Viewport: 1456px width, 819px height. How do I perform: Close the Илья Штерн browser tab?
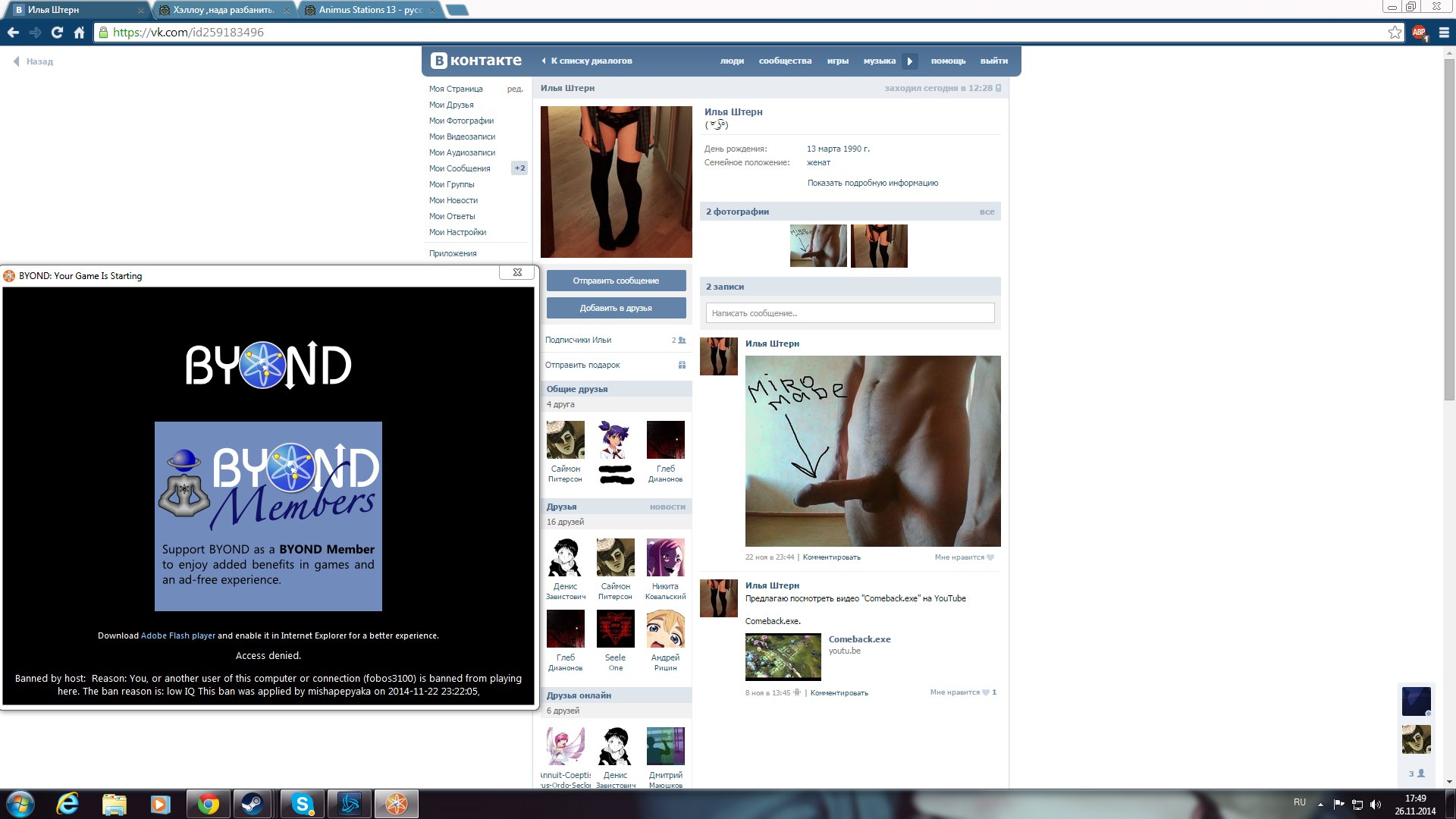pos(141,10)
